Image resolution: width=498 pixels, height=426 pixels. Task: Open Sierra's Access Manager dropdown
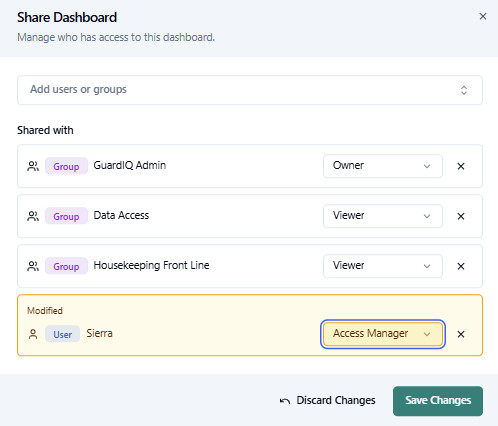(x=383, y=334)
